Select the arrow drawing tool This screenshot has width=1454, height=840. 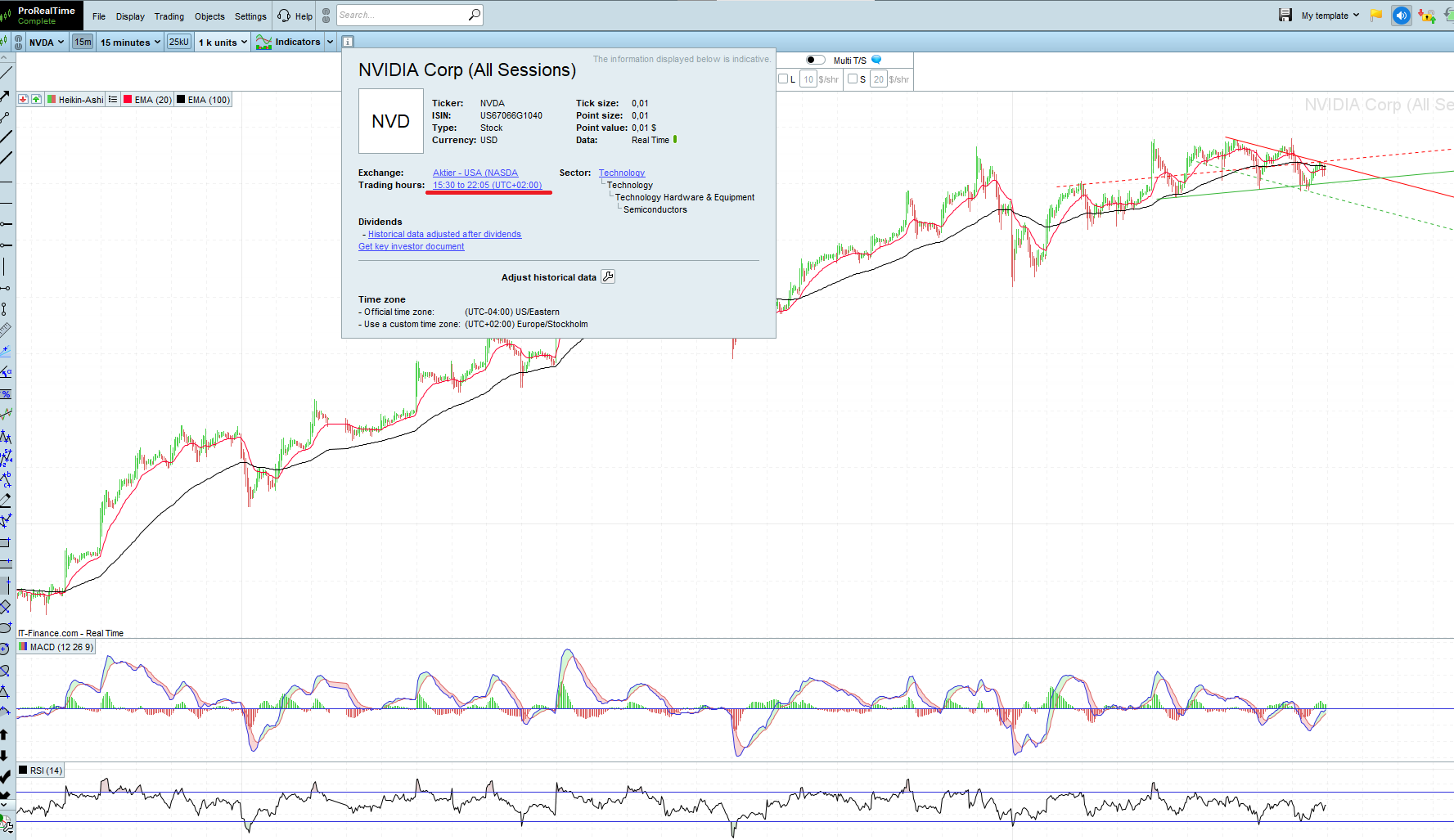pos(5,95)
